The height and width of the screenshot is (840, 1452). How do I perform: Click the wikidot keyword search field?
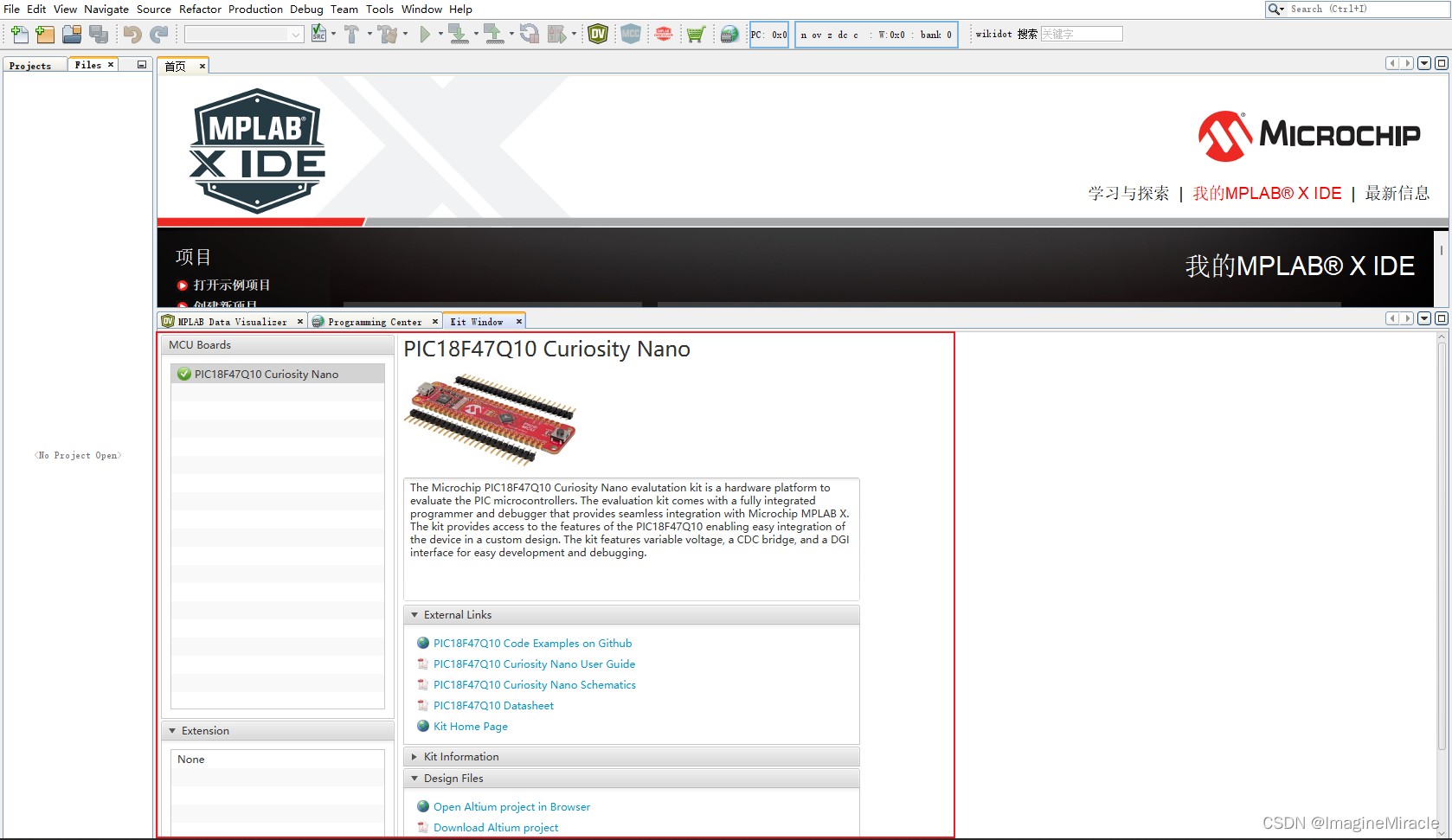pyautogui.click(x=1081, y=33)
